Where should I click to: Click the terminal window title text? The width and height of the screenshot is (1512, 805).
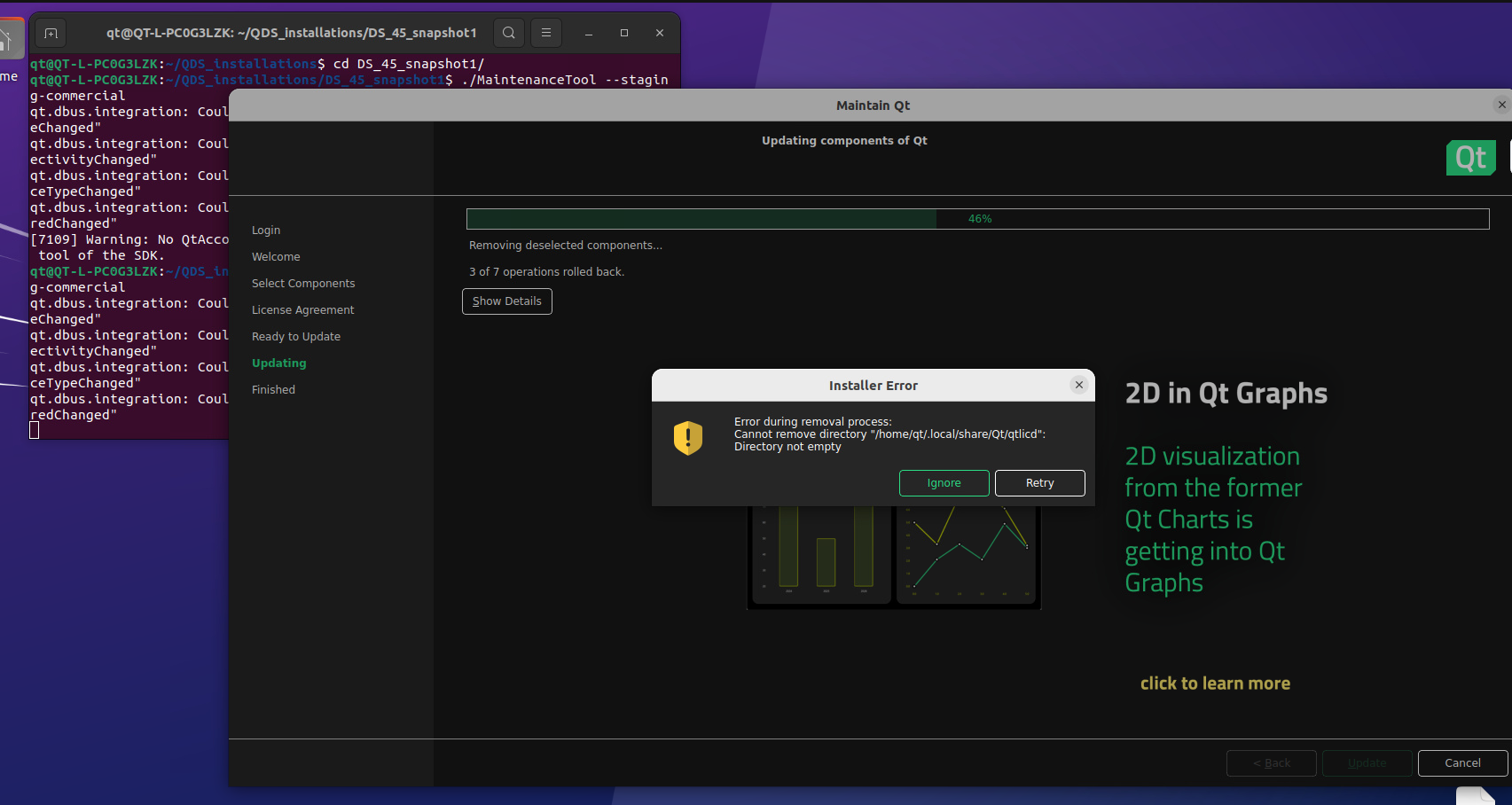[x=291, y=33]
